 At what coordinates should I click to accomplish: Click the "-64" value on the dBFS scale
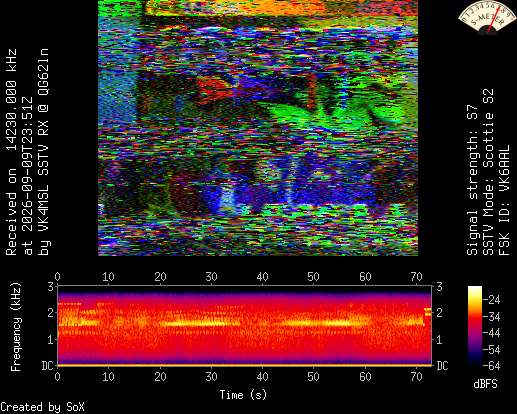click(492, 366)
